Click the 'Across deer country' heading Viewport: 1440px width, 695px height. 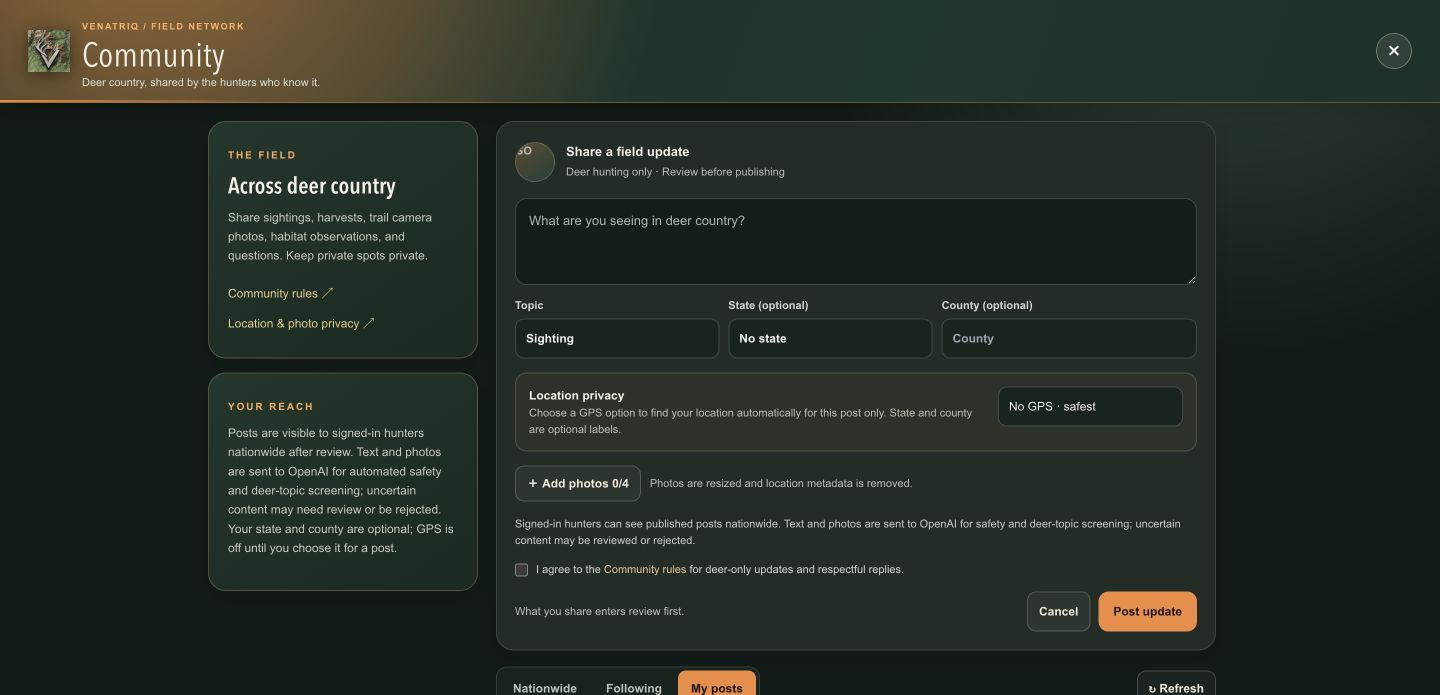pyautogui.click(x=312, y=186)
